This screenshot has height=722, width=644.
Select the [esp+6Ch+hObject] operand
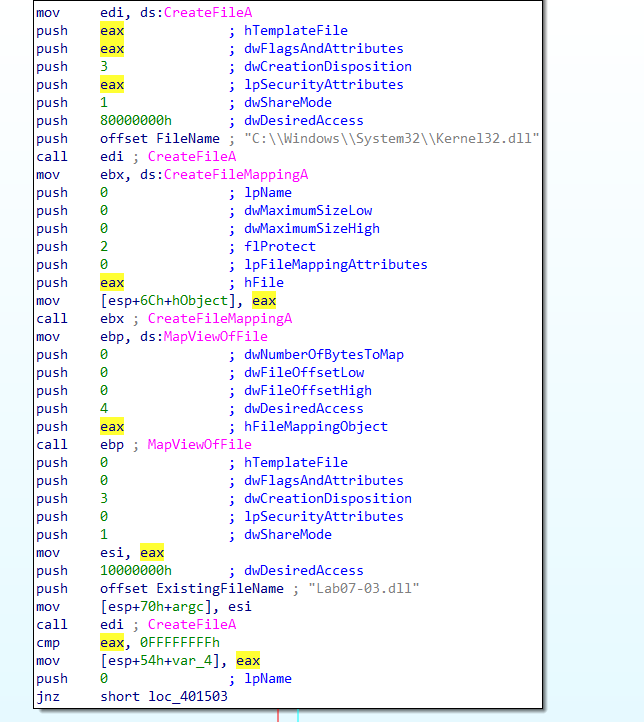click(x=172, y=300)
